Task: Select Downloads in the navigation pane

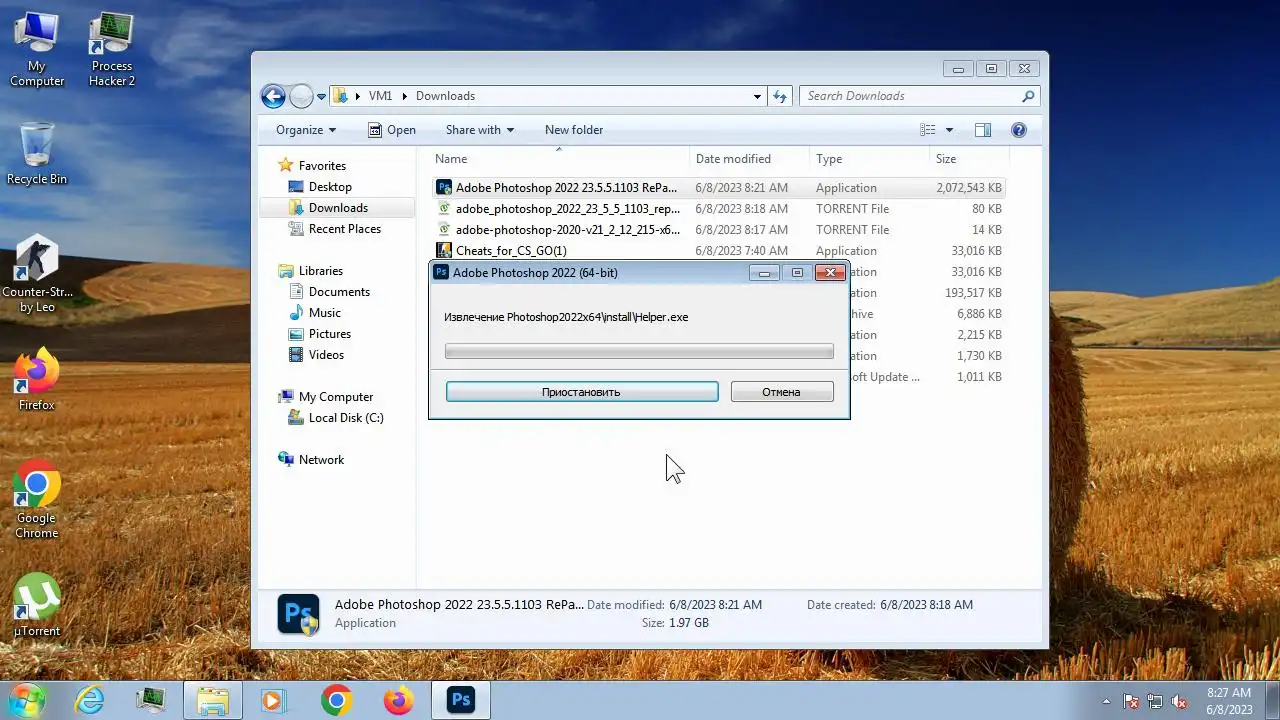Action: [x=338, y=208]
